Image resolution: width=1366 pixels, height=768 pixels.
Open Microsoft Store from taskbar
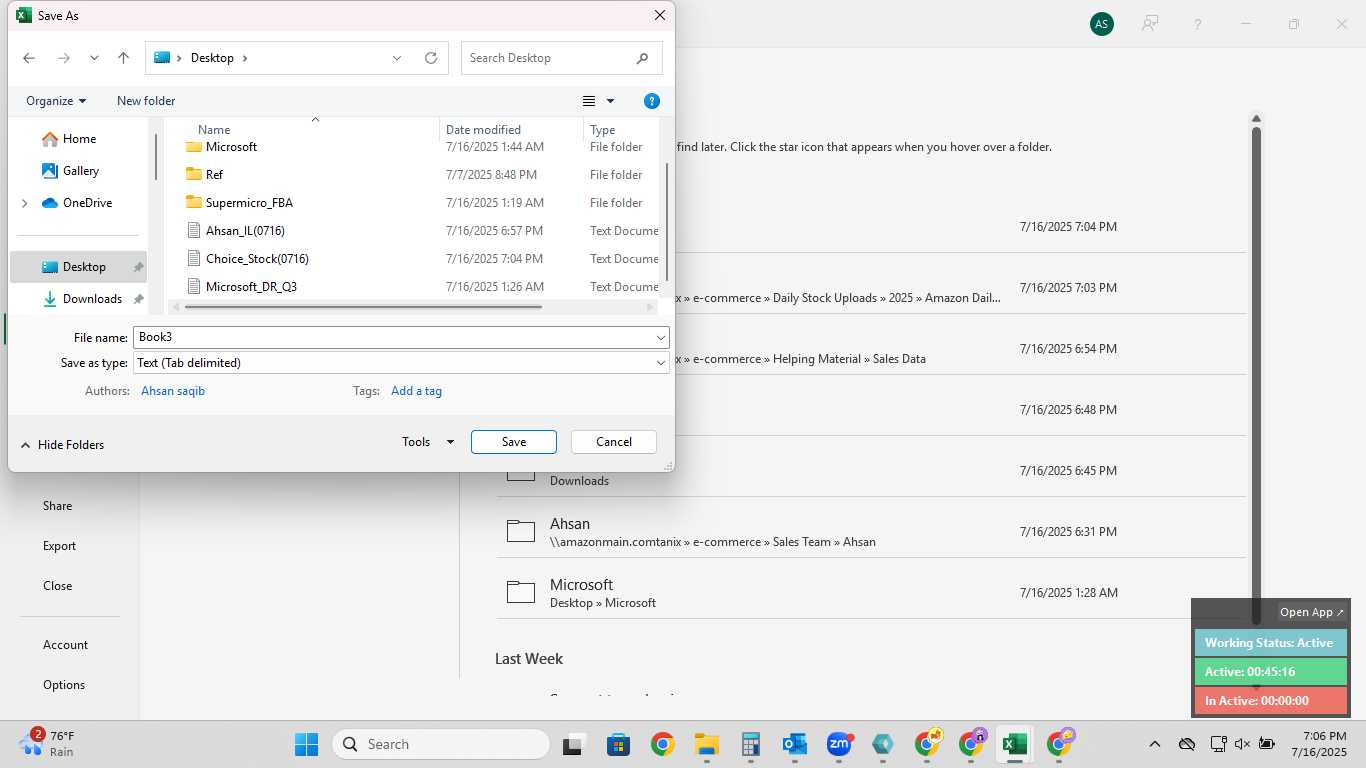click(x=618, y=744)
